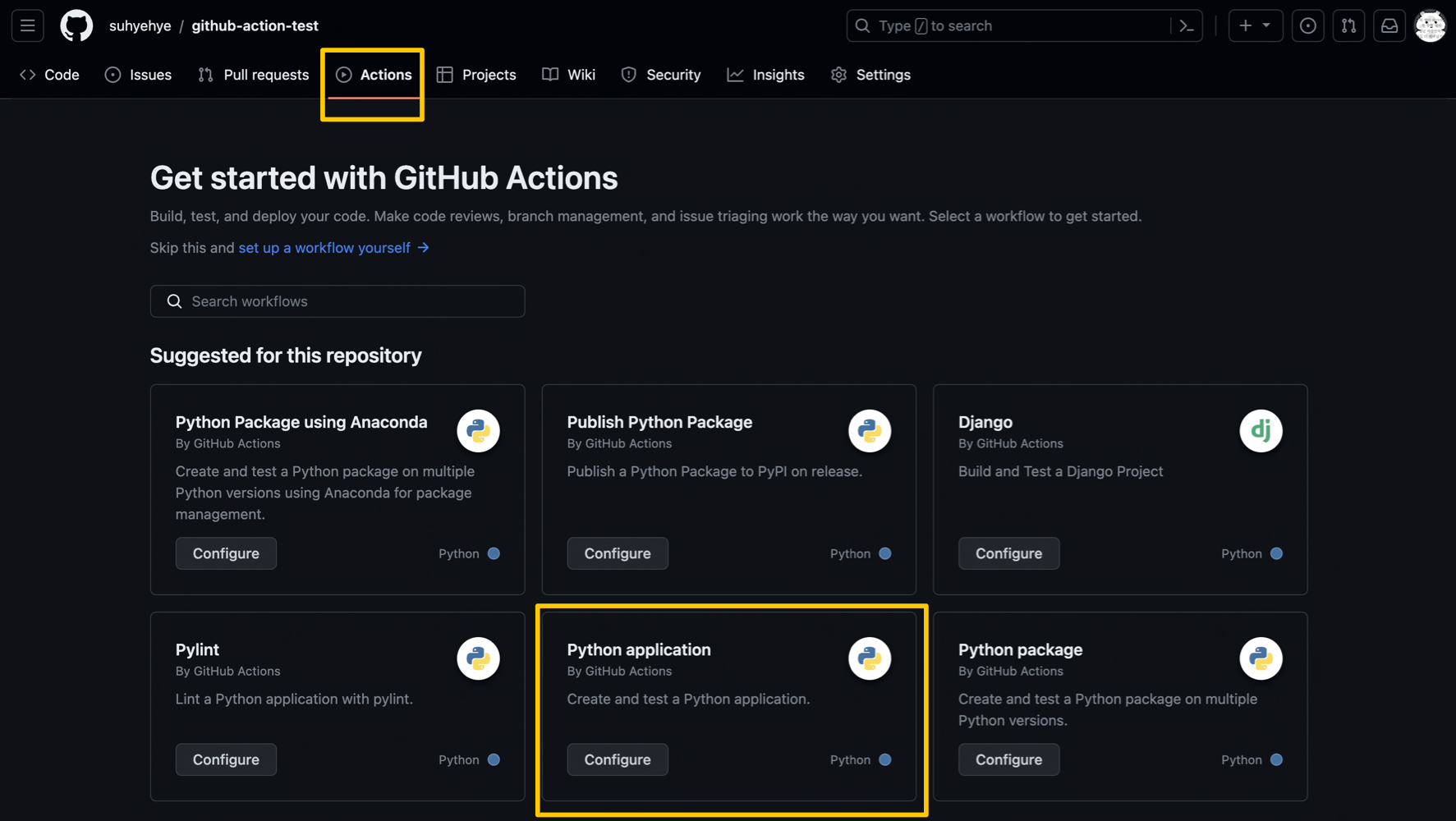Go to the Projects tab

pos(476,75)
